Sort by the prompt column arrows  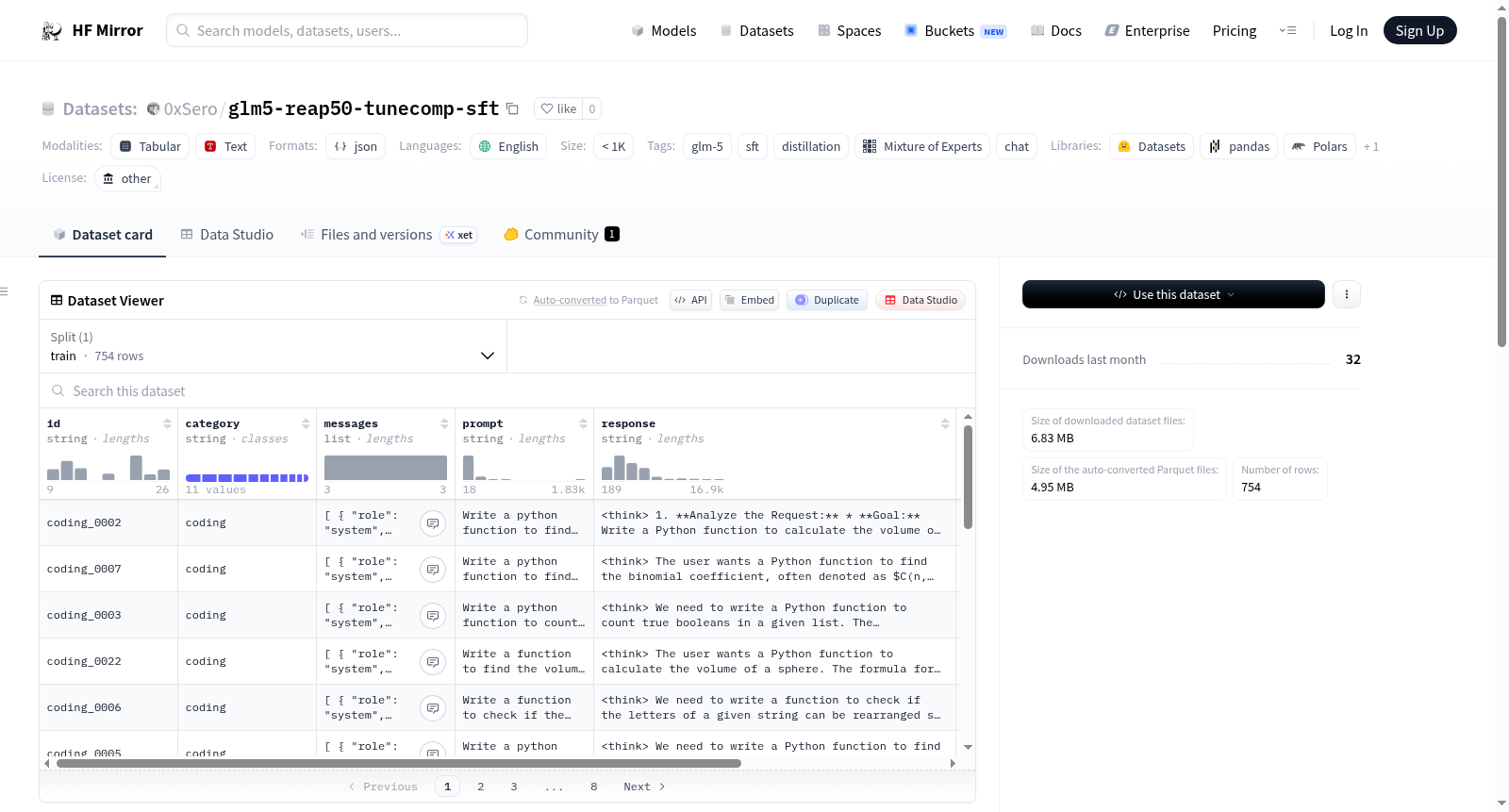point(583,423)
